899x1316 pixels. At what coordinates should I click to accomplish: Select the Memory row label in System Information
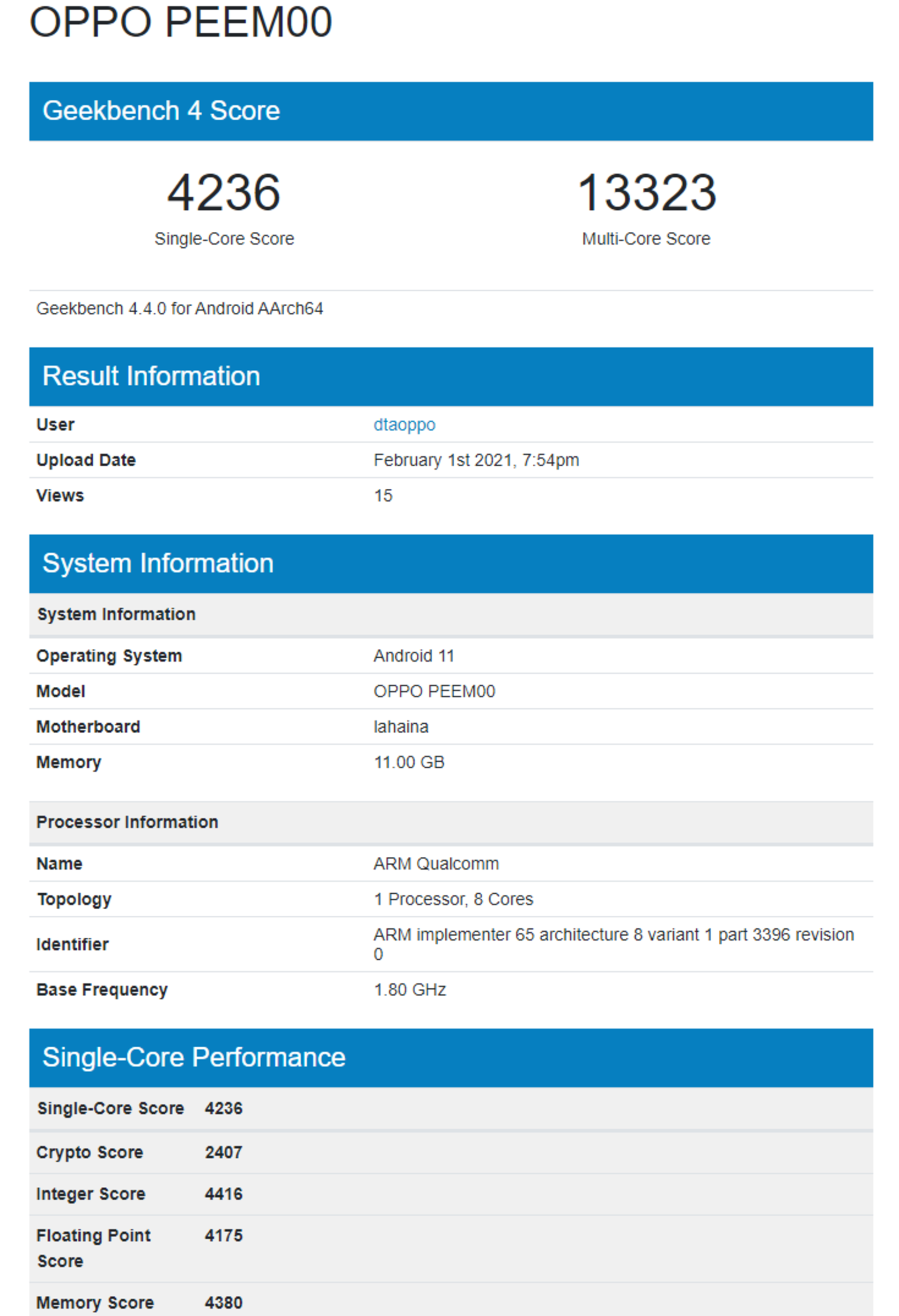(x=68, y=763)
